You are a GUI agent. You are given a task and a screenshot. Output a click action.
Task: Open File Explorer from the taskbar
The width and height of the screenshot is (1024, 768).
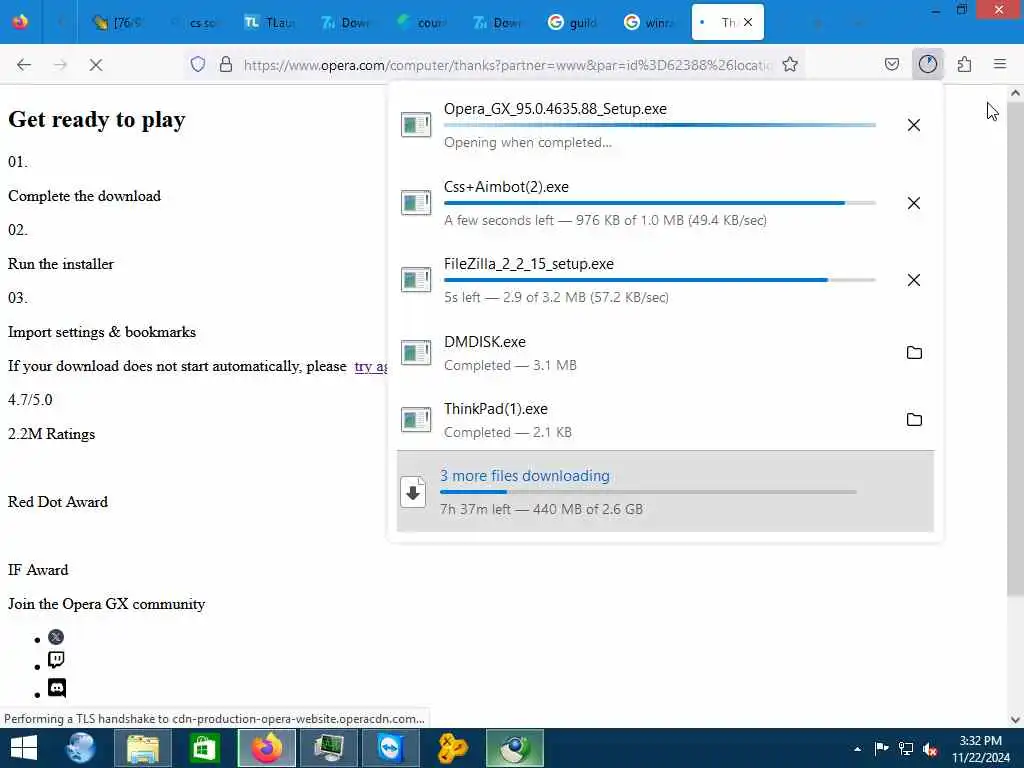tap(142, 748)
